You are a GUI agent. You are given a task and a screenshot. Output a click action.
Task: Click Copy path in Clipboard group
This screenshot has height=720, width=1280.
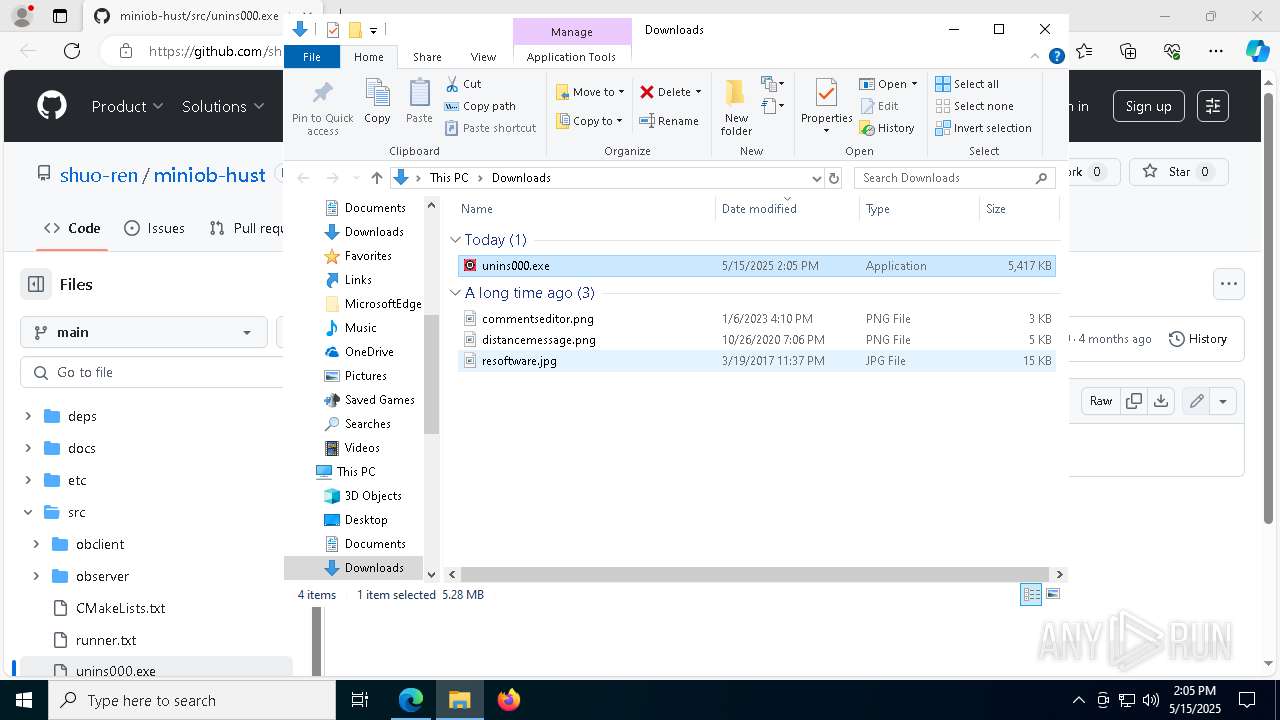coord(480,106)
